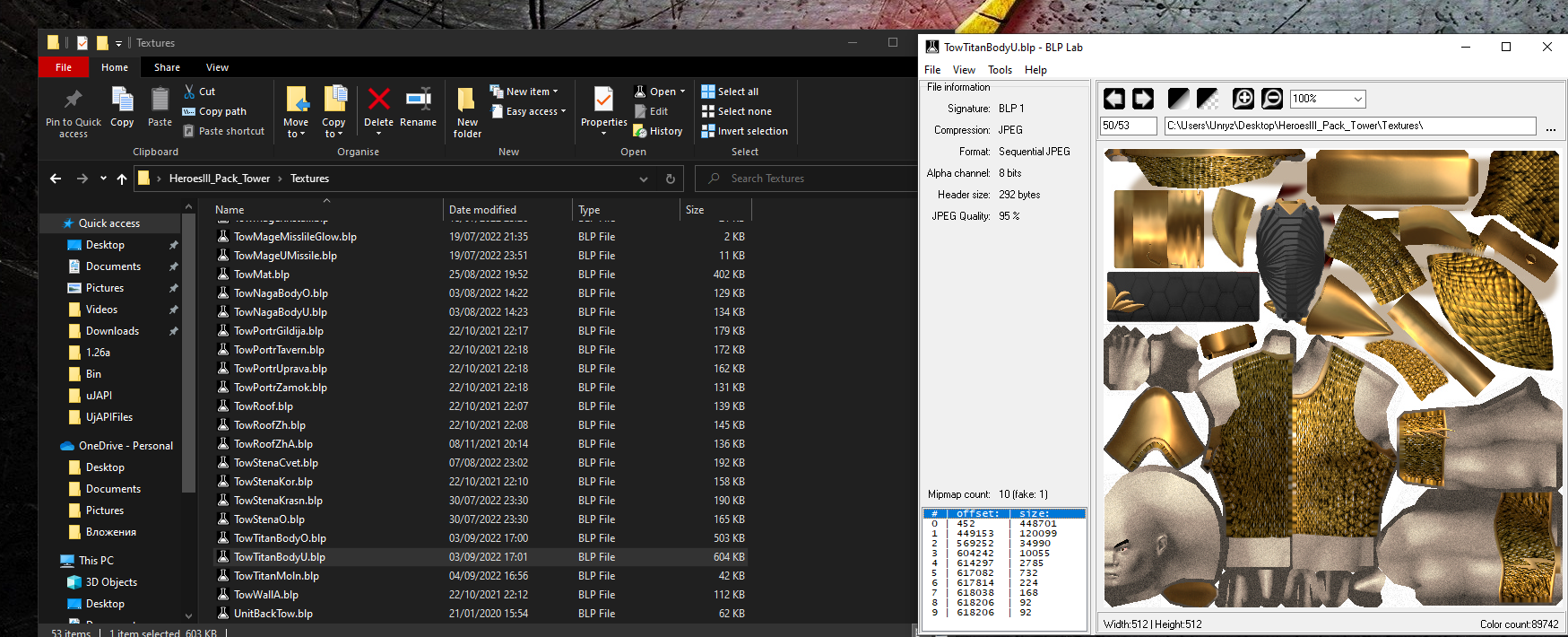Click Select none in the ribbon

coord(737,111)
